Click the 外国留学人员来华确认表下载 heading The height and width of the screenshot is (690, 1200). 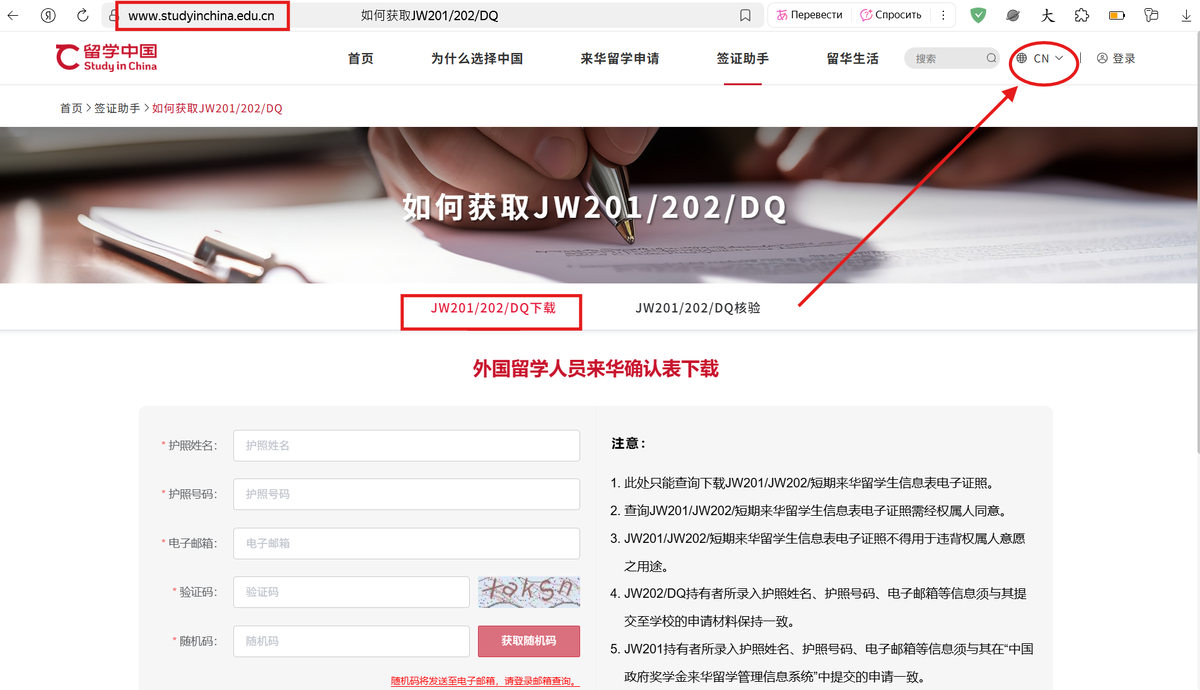click(596, 369)
